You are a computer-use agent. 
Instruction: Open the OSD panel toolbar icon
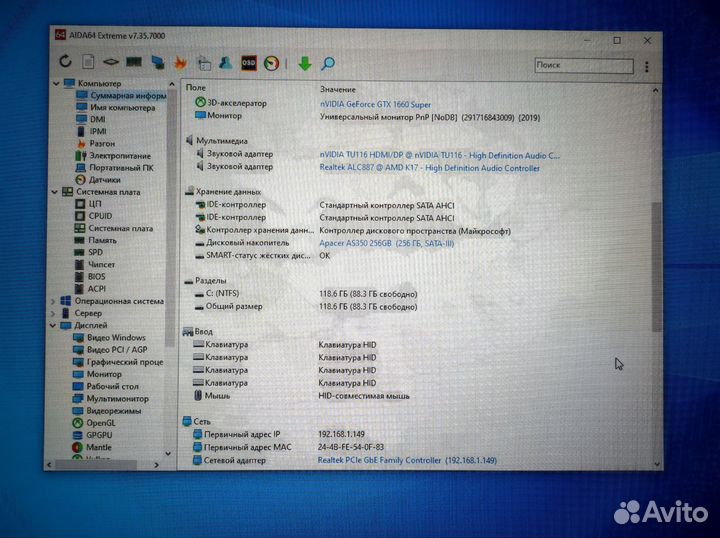(x=248, y=63)
